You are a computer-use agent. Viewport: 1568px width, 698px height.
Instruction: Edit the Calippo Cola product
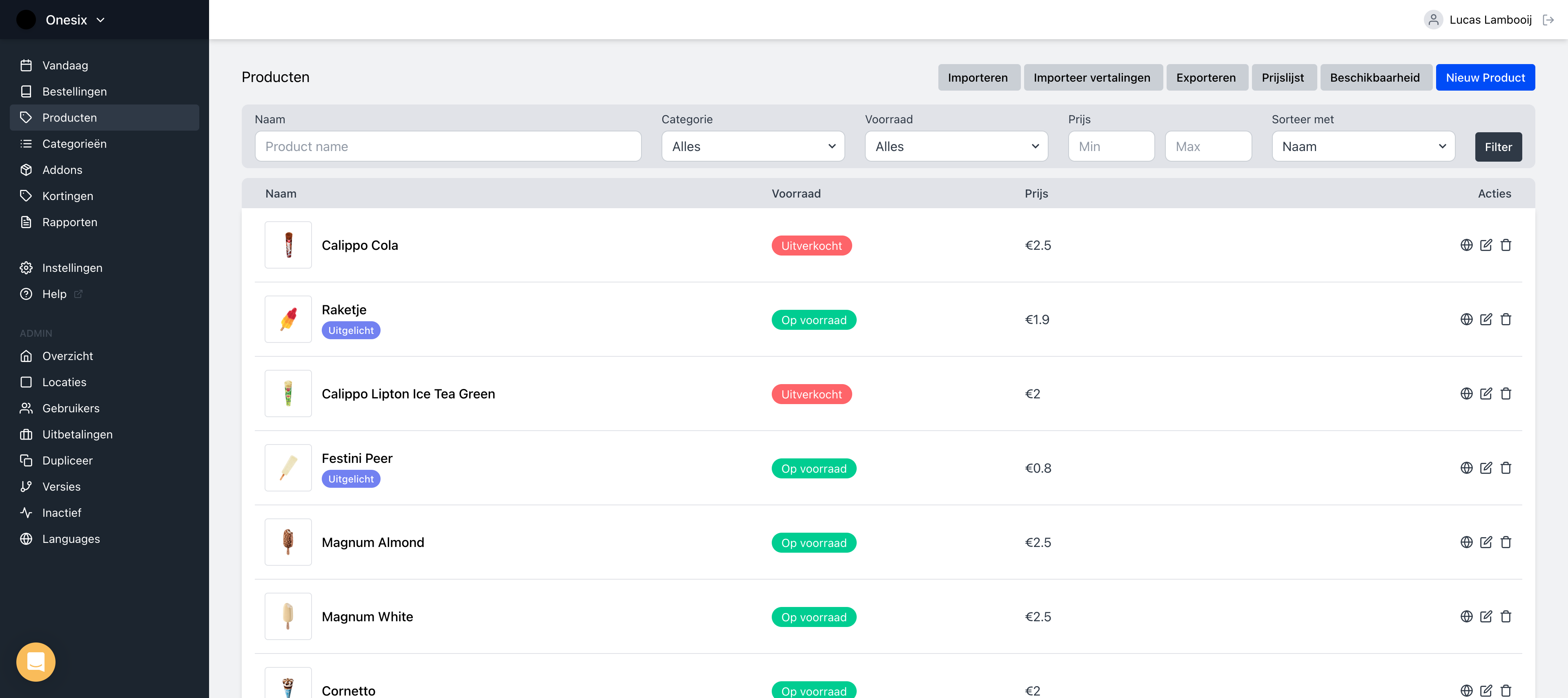[1486, 245]
